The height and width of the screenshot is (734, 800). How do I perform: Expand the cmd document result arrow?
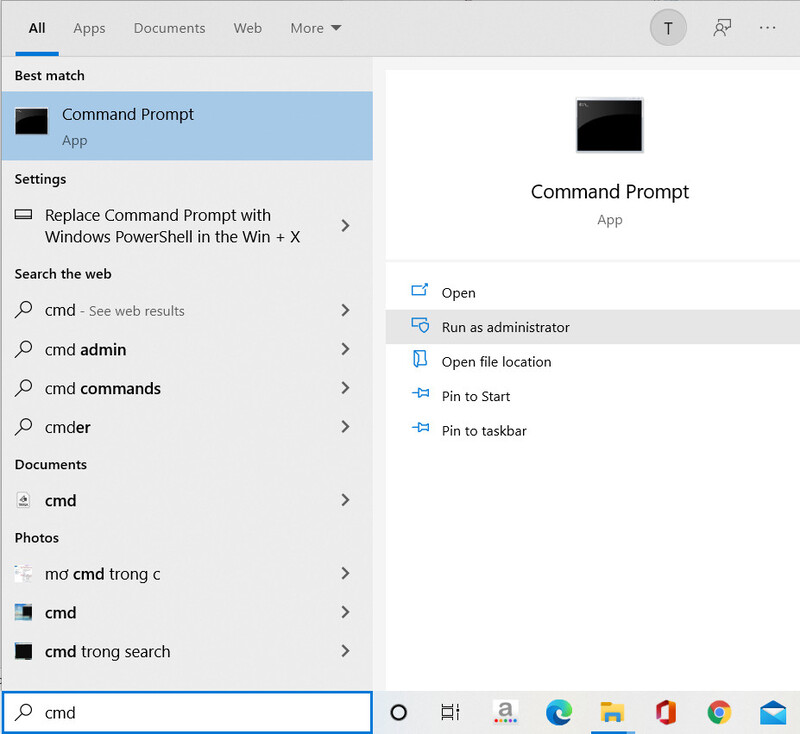click(345, 500)
